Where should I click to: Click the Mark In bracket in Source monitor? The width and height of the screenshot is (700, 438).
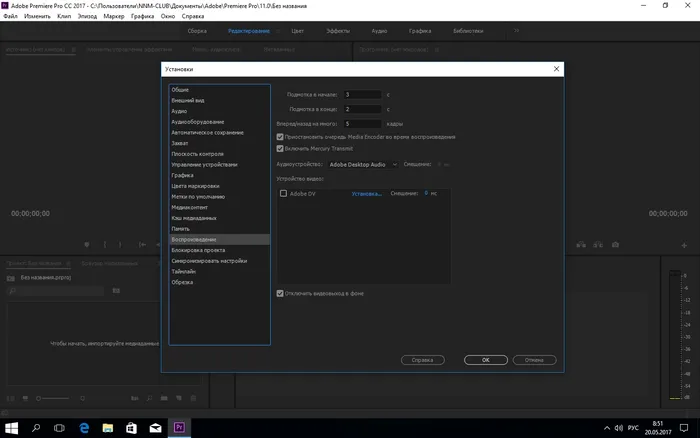105,245
